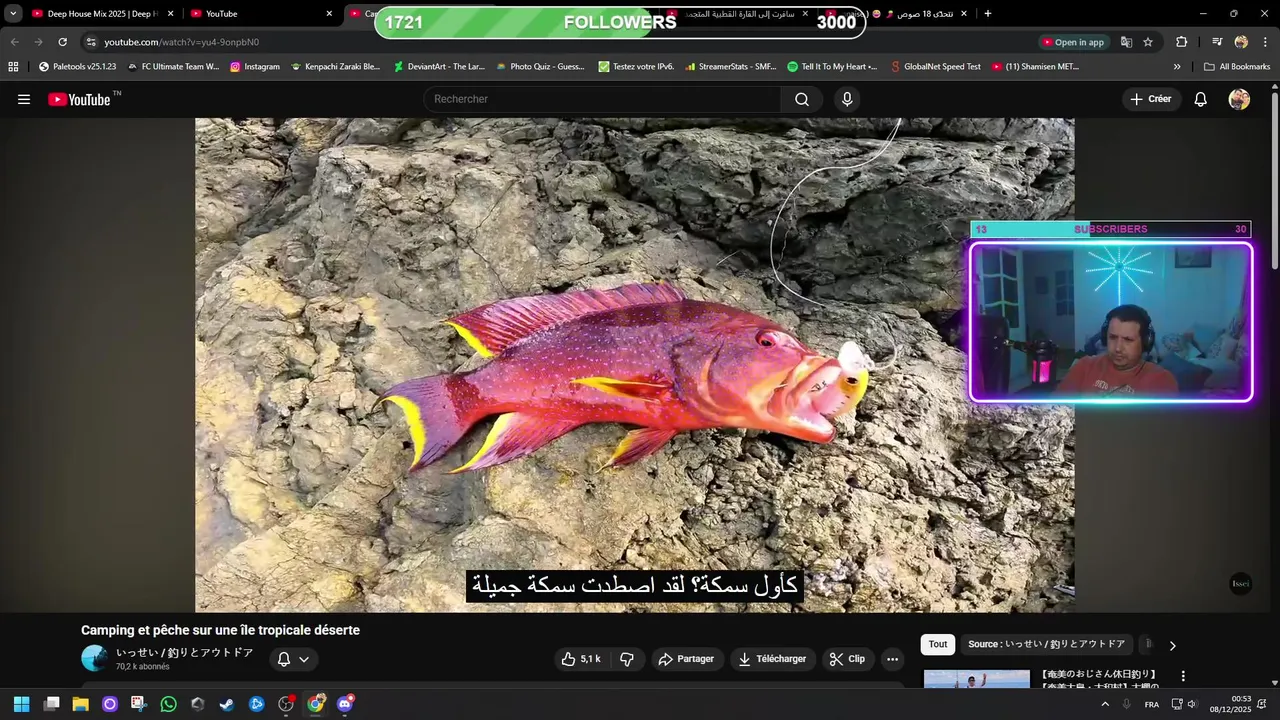This screenshot has height=720, width=1280.
Task: Open the DeviantArt bookmark
Action: 438,67
